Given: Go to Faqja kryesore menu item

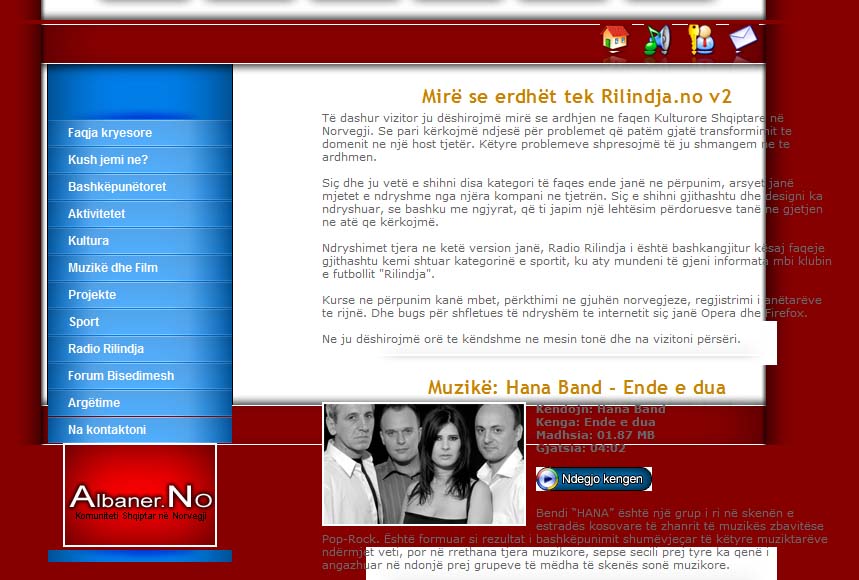Looking at the screenshot, I should [x=140, y=133].
